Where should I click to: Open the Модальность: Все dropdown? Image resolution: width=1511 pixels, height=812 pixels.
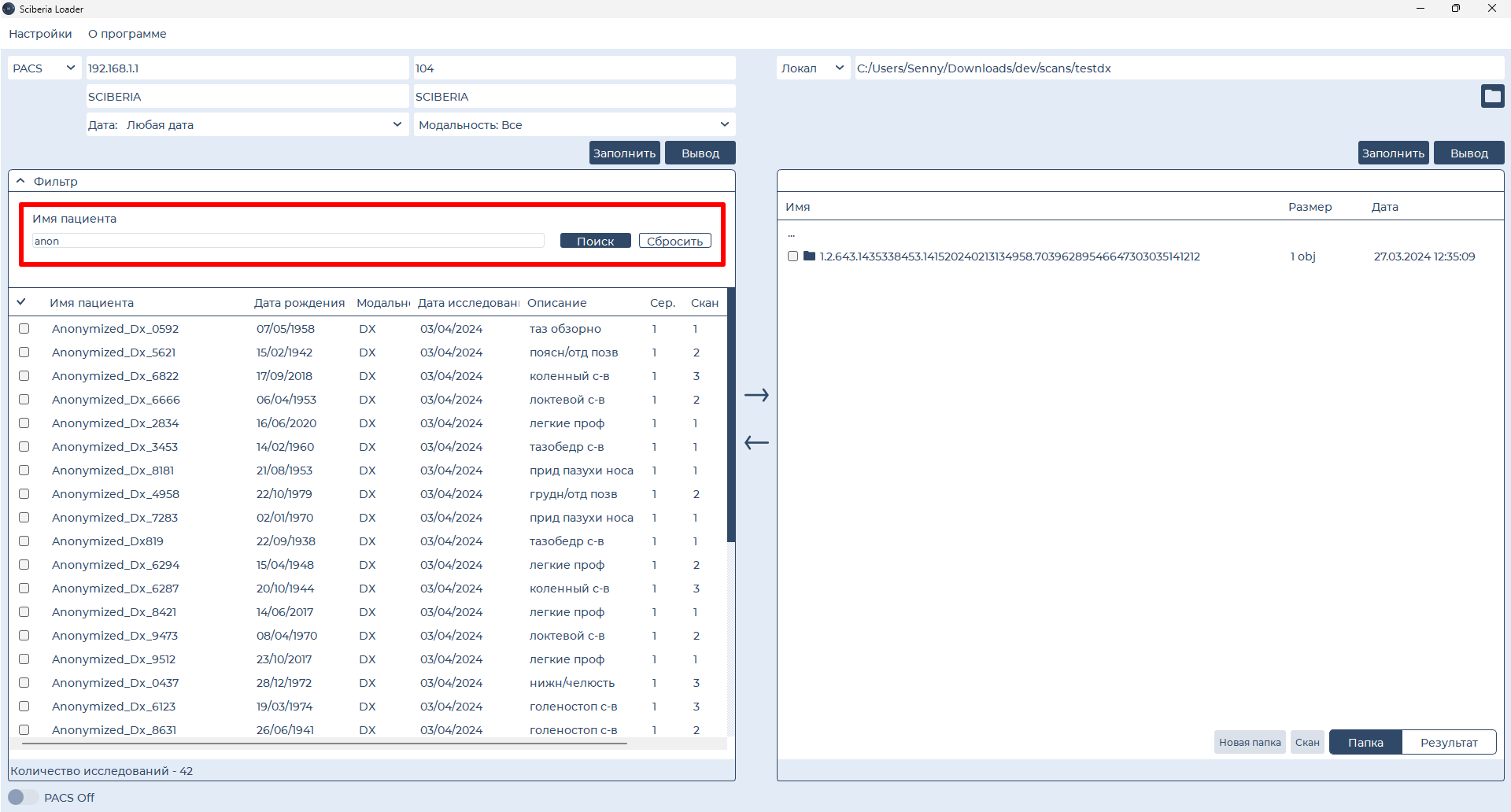click(574, 125)
